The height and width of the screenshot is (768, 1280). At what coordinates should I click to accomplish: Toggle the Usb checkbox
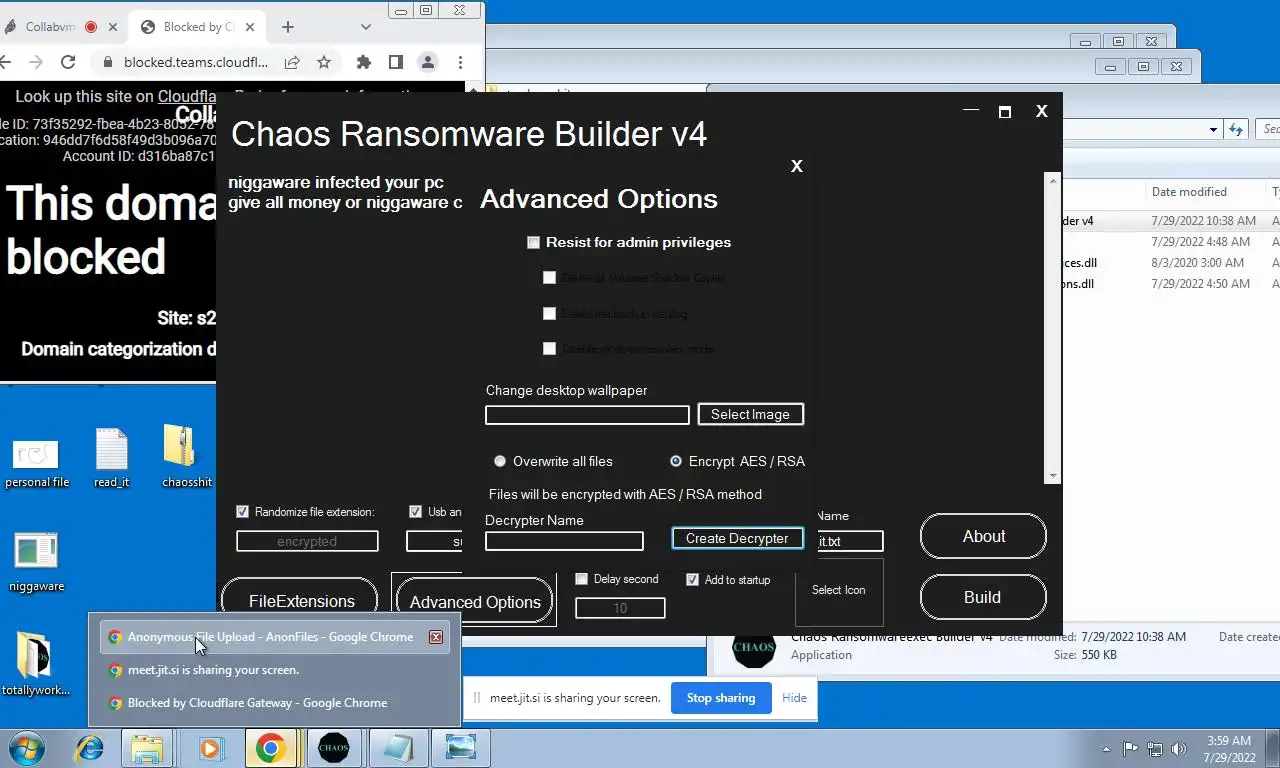(416, 512)
